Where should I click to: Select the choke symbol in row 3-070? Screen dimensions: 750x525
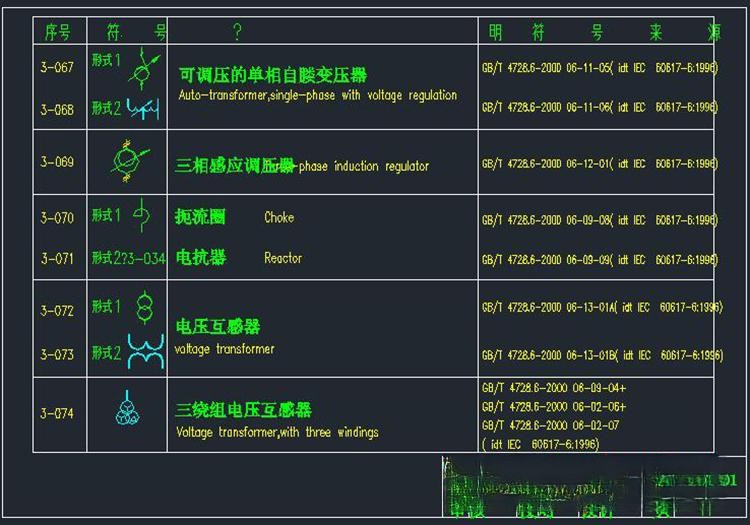point(141,215)
